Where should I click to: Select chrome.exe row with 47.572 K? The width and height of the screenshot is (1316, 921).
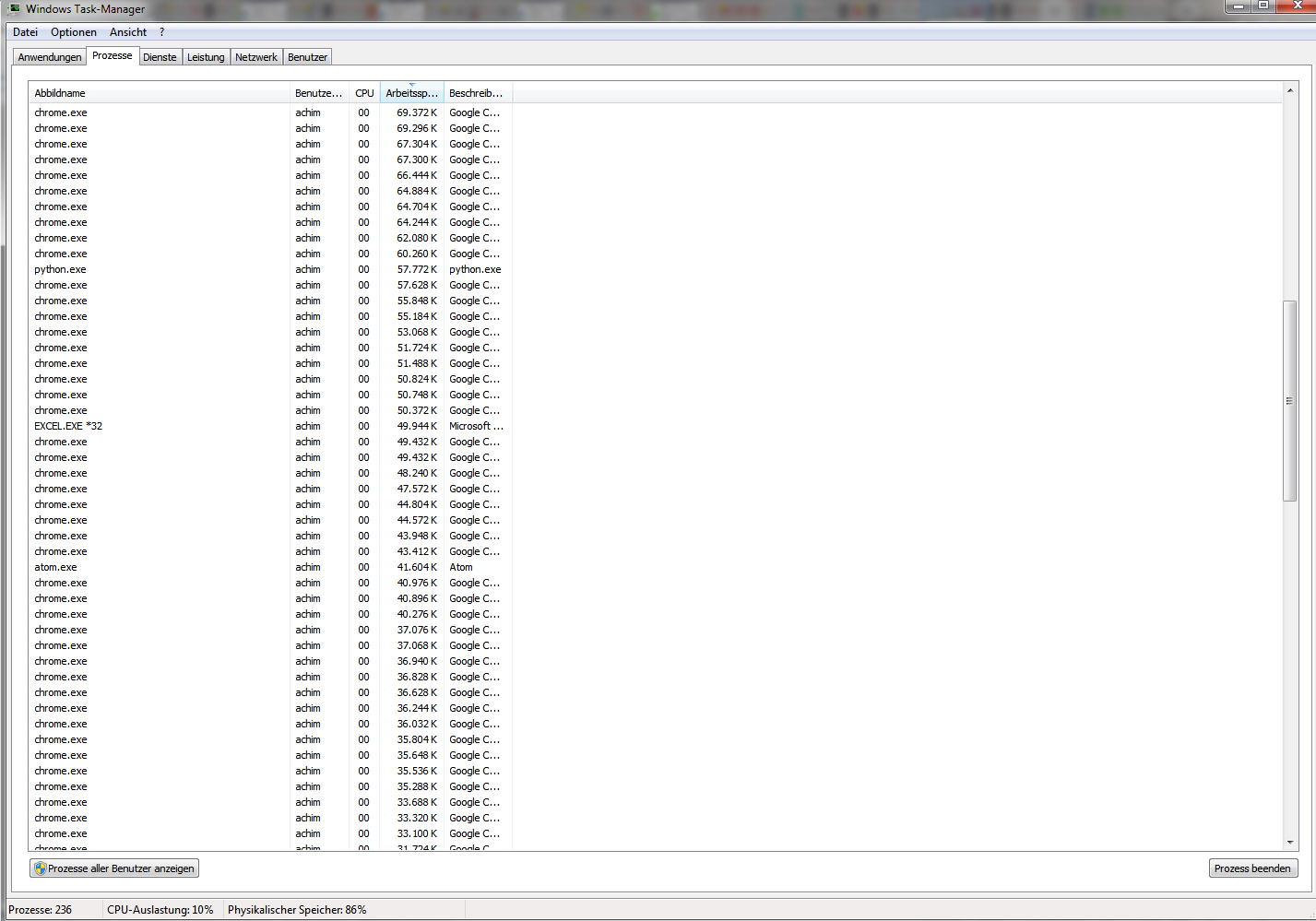click(270, 489)
